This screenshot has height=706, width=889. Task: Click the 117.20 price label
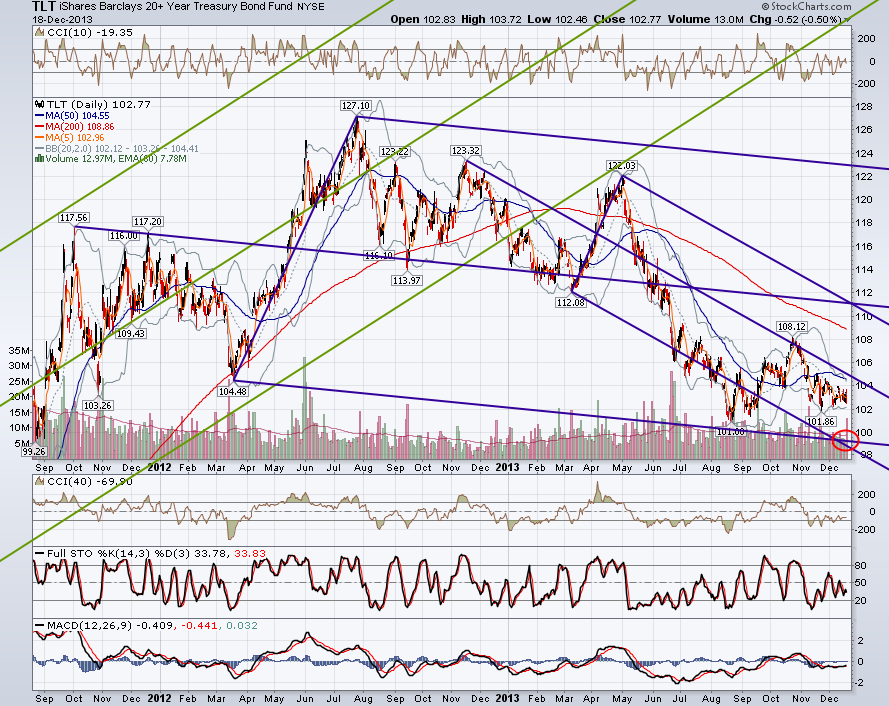pos(147,221)
